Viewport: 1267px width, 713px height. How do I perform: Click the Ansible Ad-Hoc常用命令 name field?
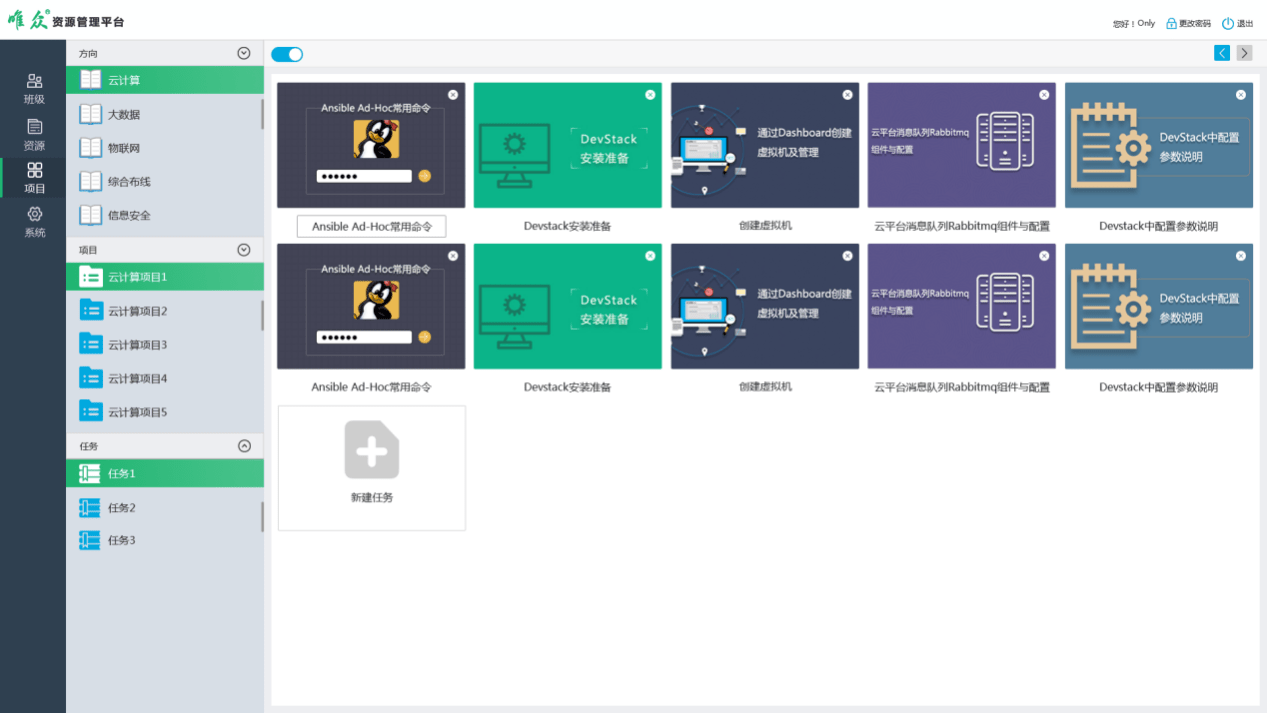372,227
